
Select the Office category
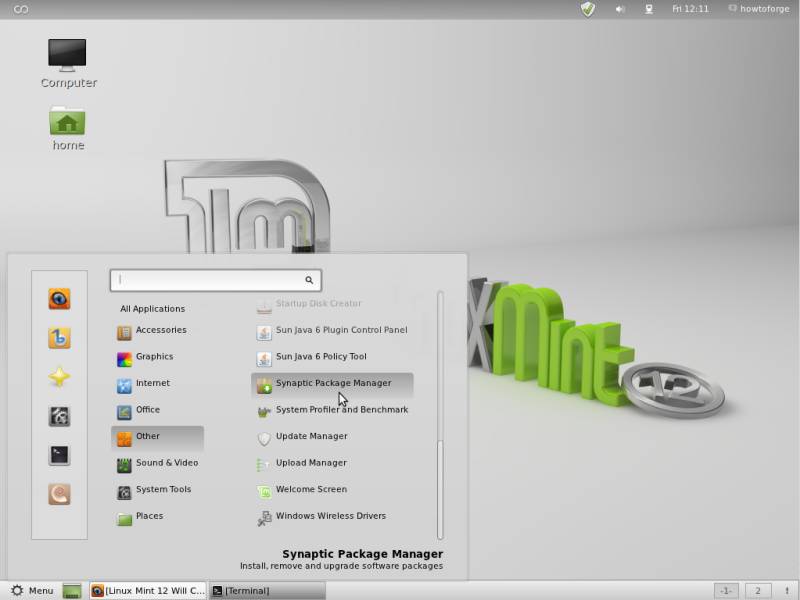[x=157, y=410]
